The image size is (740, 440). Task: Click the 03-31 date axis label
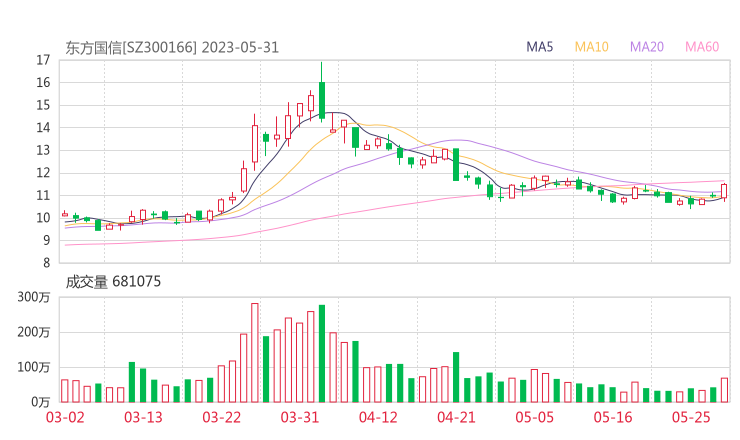[x=300, y=417]
